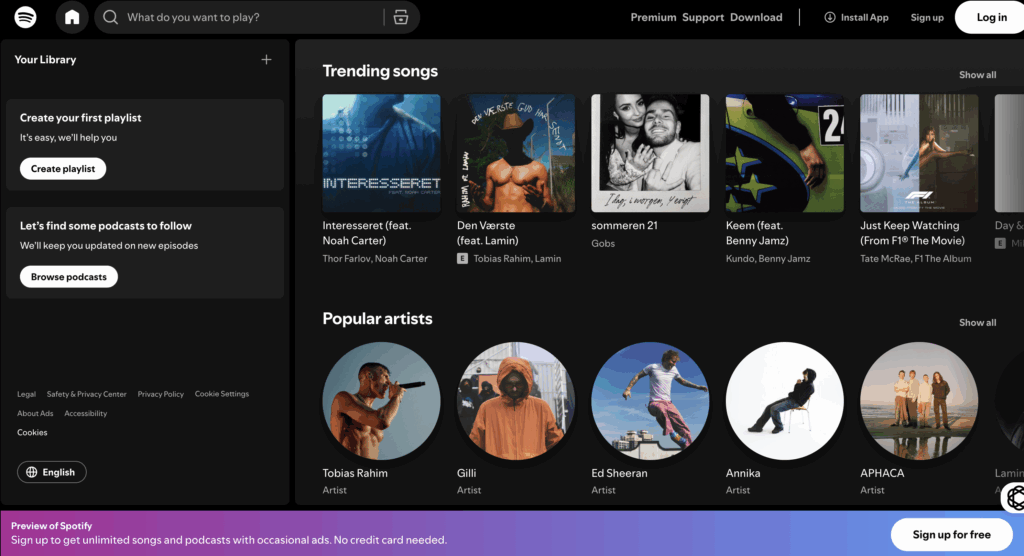This screenshot has width=1024, height=556.
Task: Open Cookie Settings link
Action: click(x=221, y=394)
